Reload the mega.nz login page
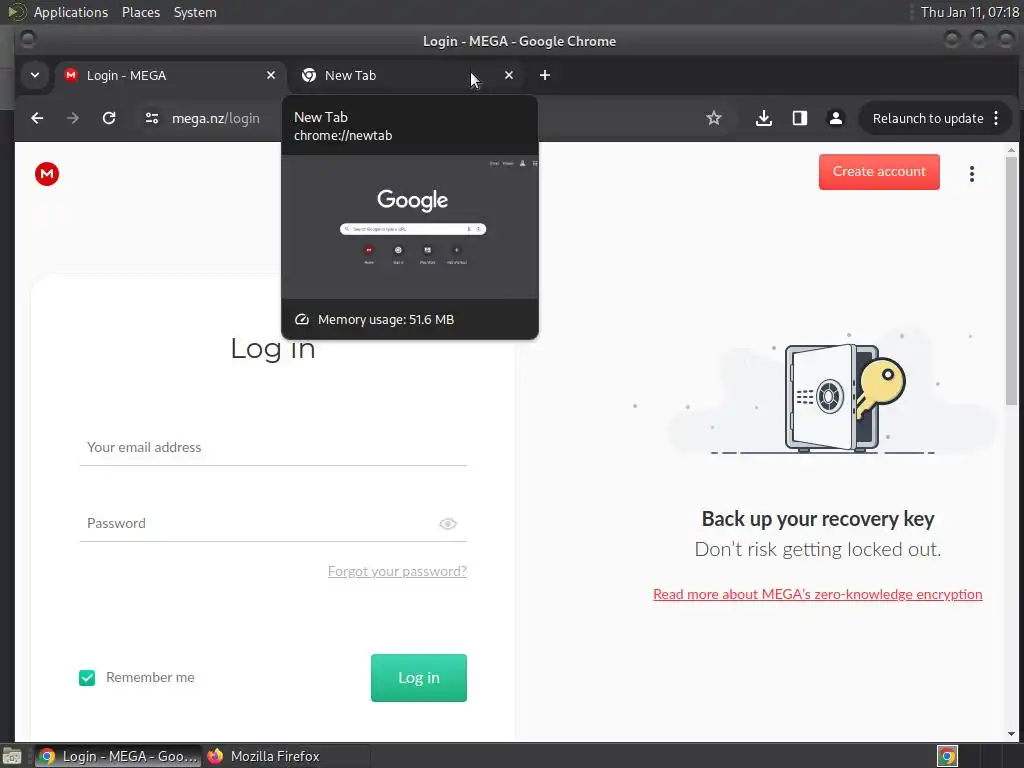This screenshot has width=1024, height=768. pyautogui.click(x=109, y=118)
